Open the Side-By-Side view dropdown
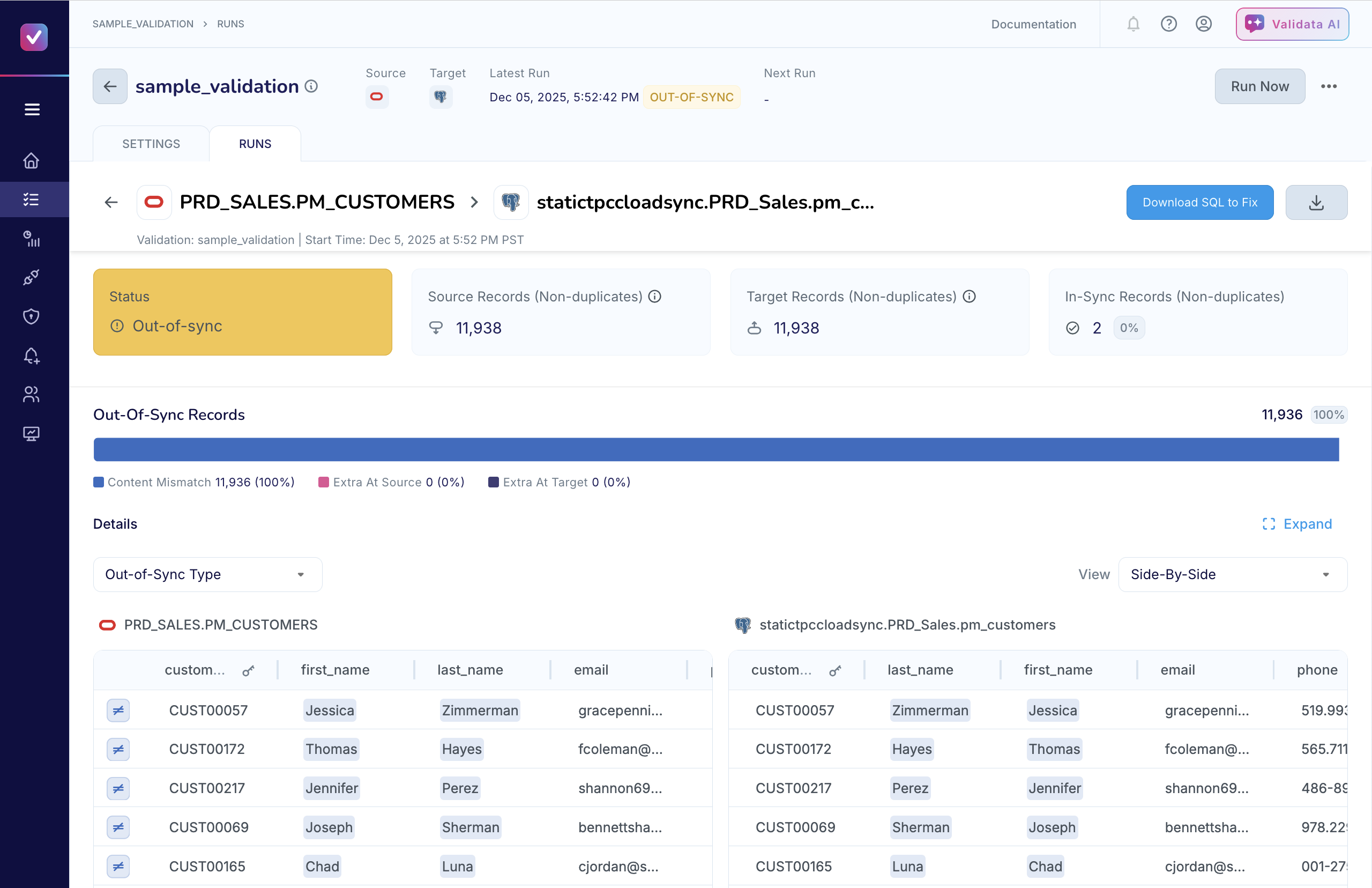Screen dimensions: 1372x888 pos(1232,574)
